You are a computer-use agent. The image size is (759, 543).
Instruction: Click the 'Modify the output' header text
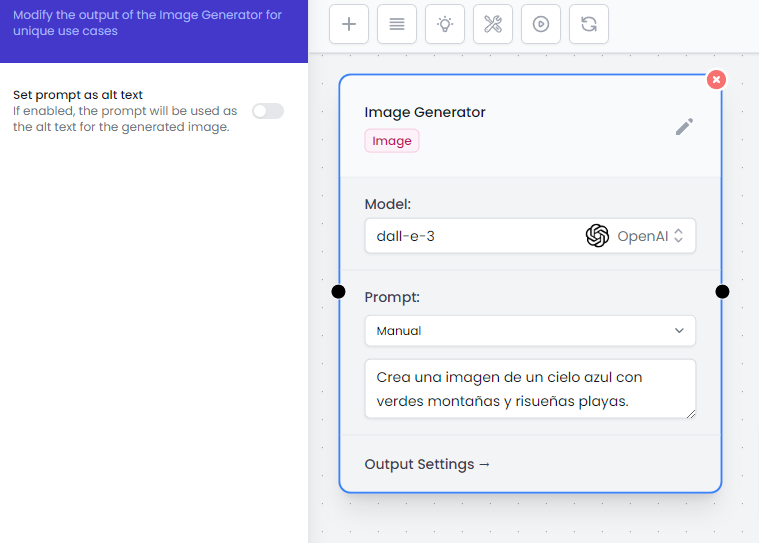click(147, 23)
